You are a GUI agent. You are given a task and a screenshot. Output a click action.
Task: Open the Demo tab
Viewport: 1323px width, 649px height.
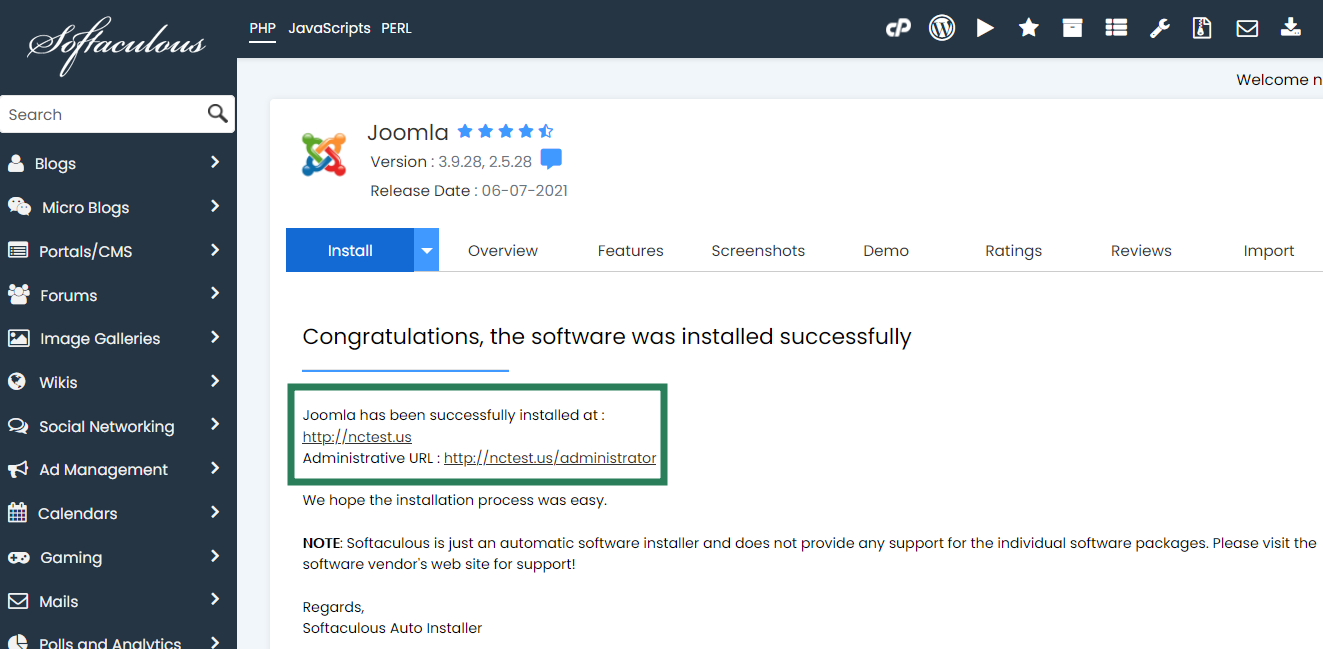pyautogui.click(x=886, y=251)
